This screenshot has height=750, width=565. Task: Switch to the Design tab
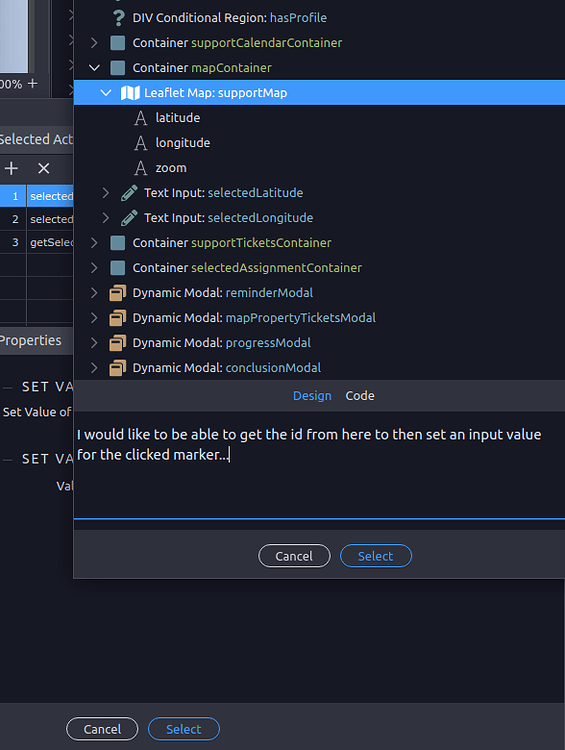tap(312, 396)
